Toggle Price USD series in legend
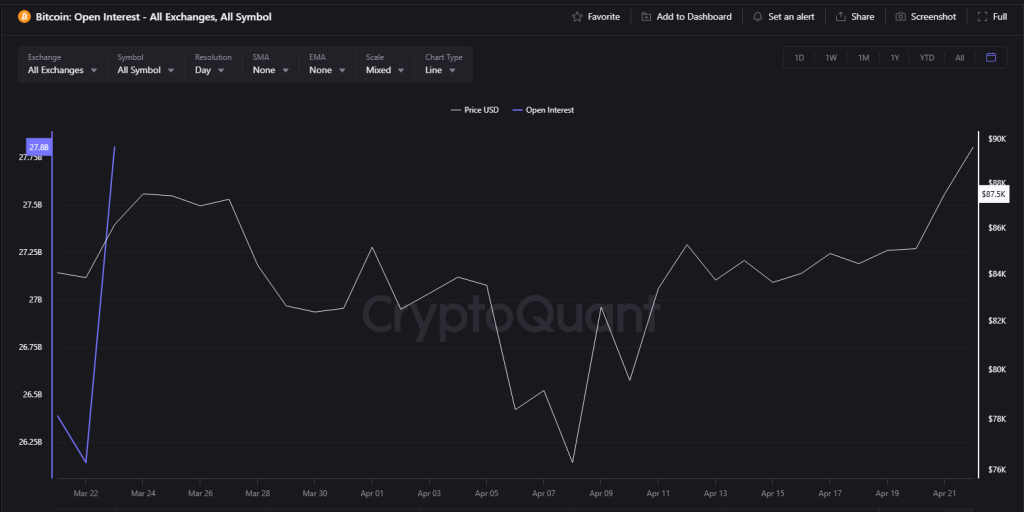The width and height of the screenshot is (1024, 512). pyautogui.click(x=475, y=110)
